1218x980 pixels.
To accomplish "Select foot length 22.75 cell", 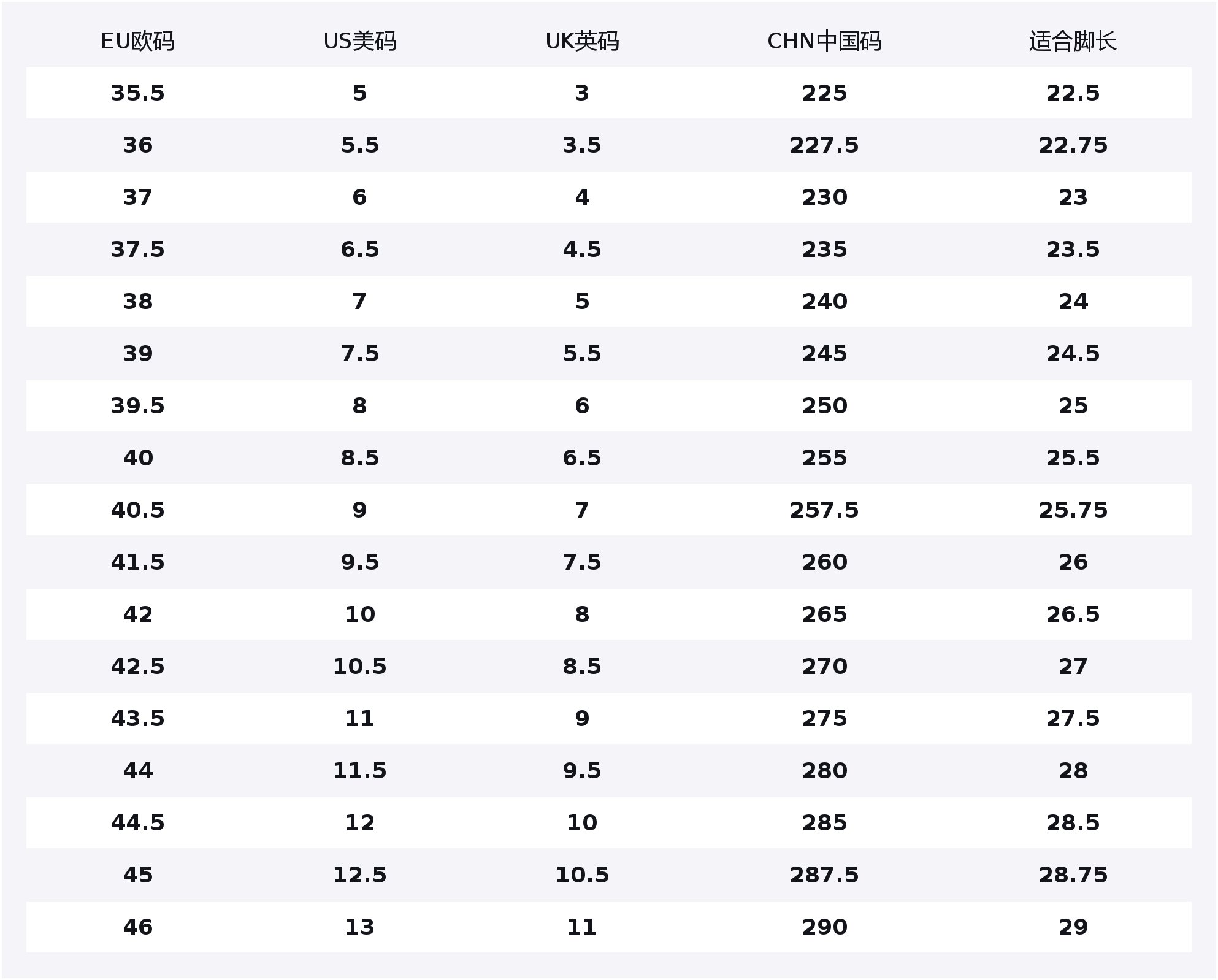I will pyautogui.click(x=1073, y=145).
